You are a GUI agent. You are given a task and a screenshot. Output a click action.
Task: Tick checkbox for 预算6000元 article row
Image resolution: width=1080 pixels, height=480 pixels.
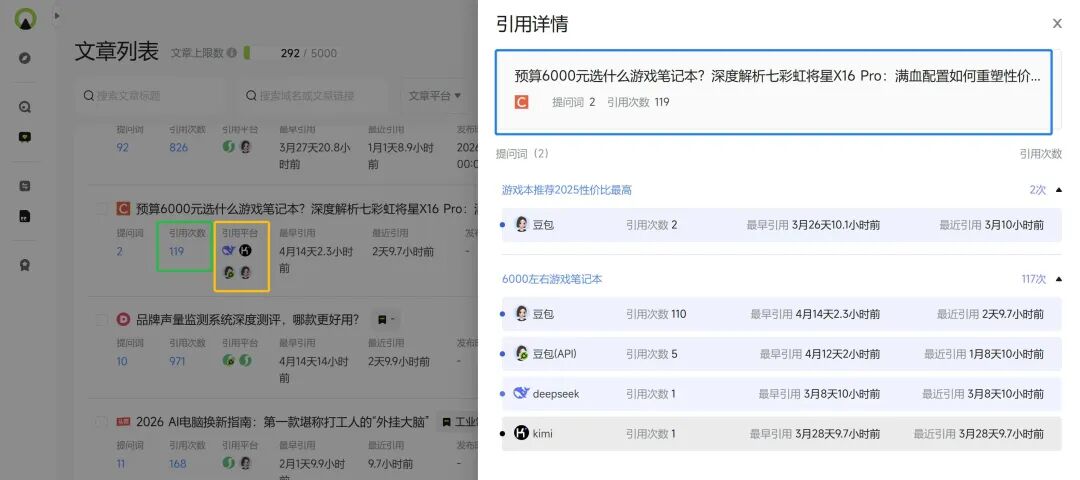(102, 208)
